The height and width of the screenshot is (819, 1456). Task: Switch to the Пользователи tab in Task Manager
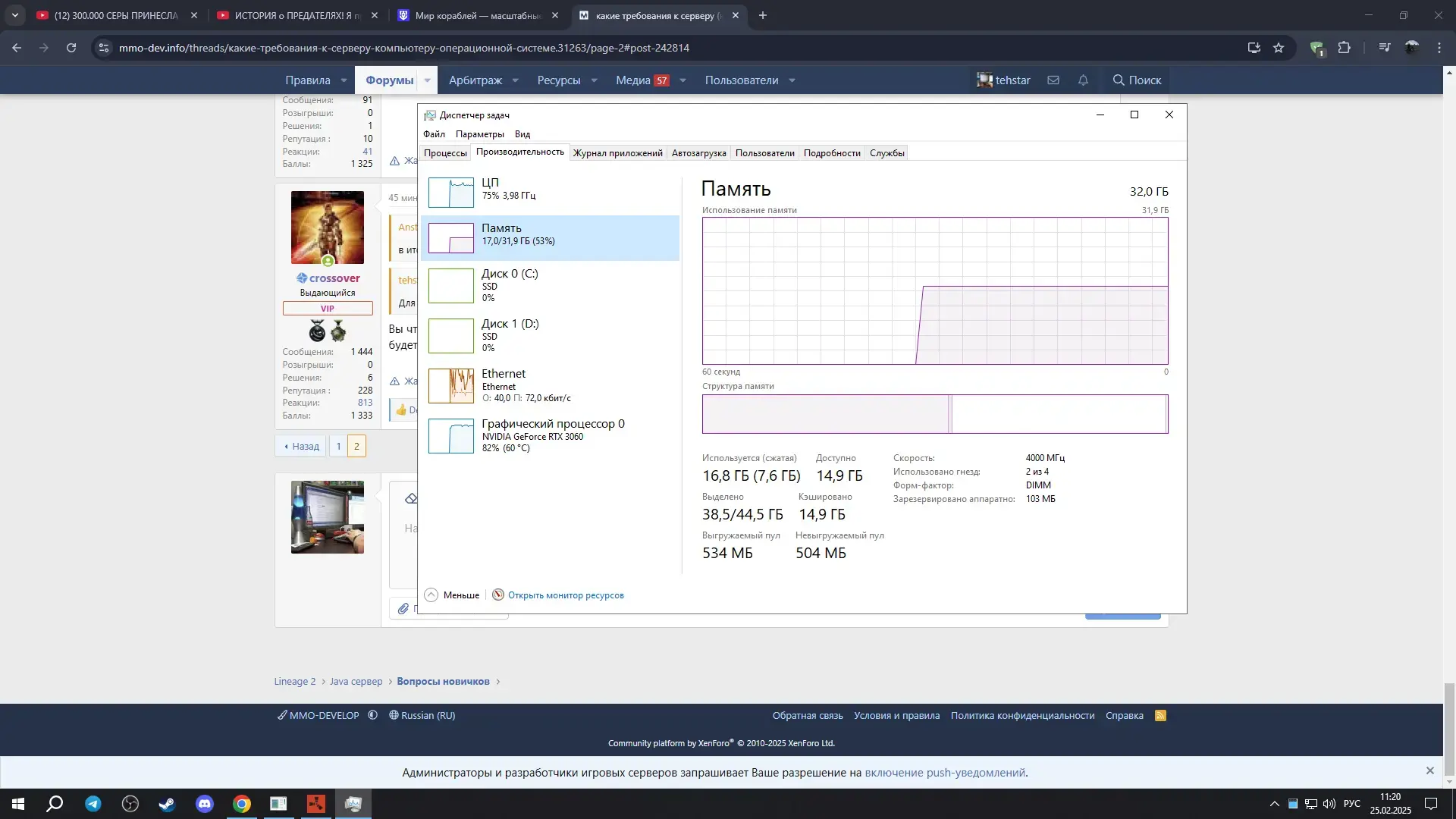pyautogui.click(x=764, y=152)
